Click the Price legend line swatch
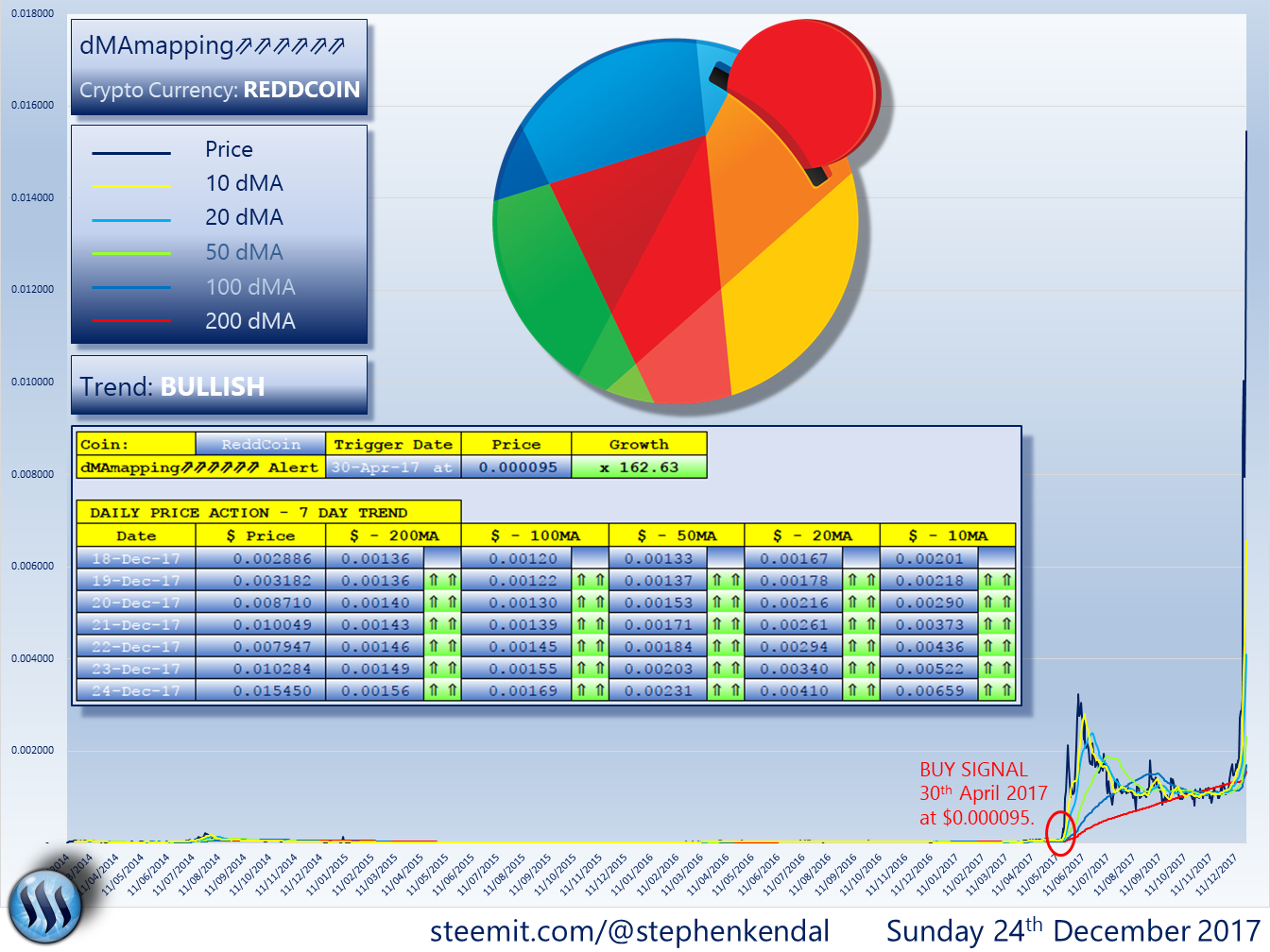 pos(131,152)
